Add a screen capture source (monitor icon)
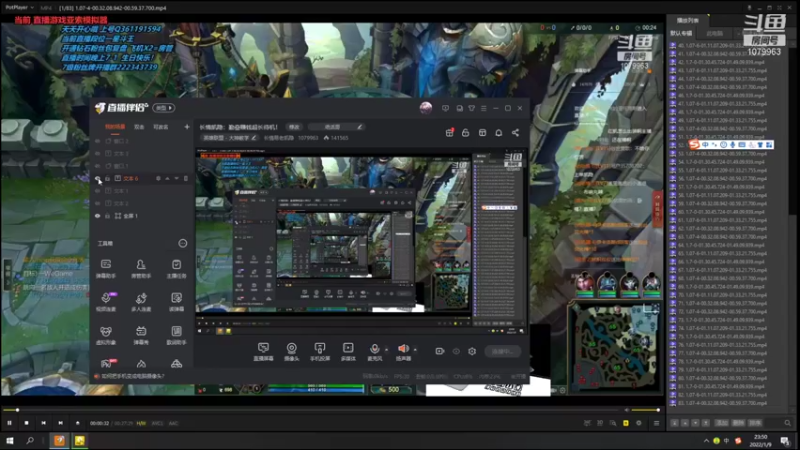The width and height of the screenshot is (800, 450). point(263,351)
